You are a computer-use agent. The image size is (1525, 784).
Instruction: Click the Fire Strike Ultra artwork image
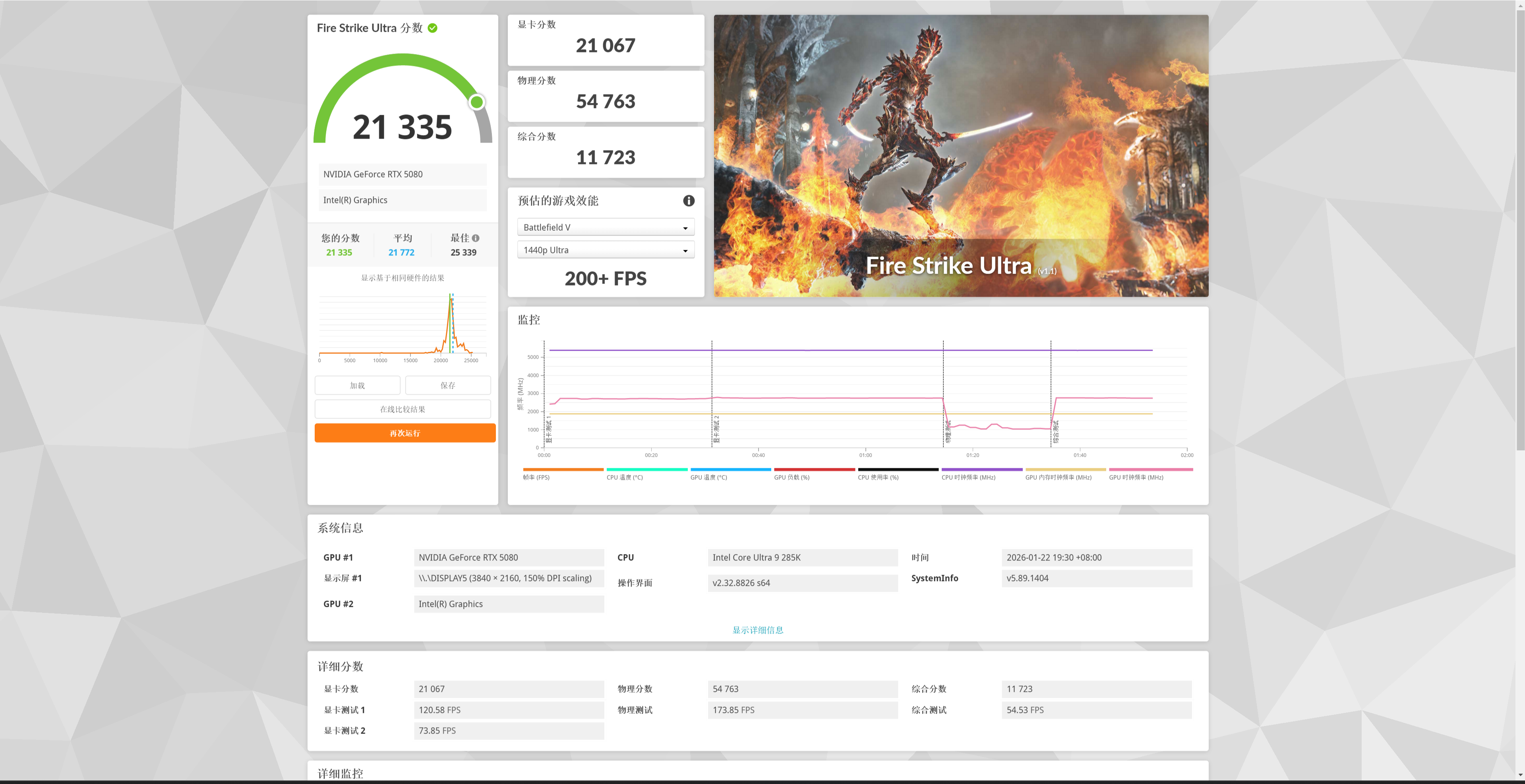pyautogui.click(x=960, y=155)
